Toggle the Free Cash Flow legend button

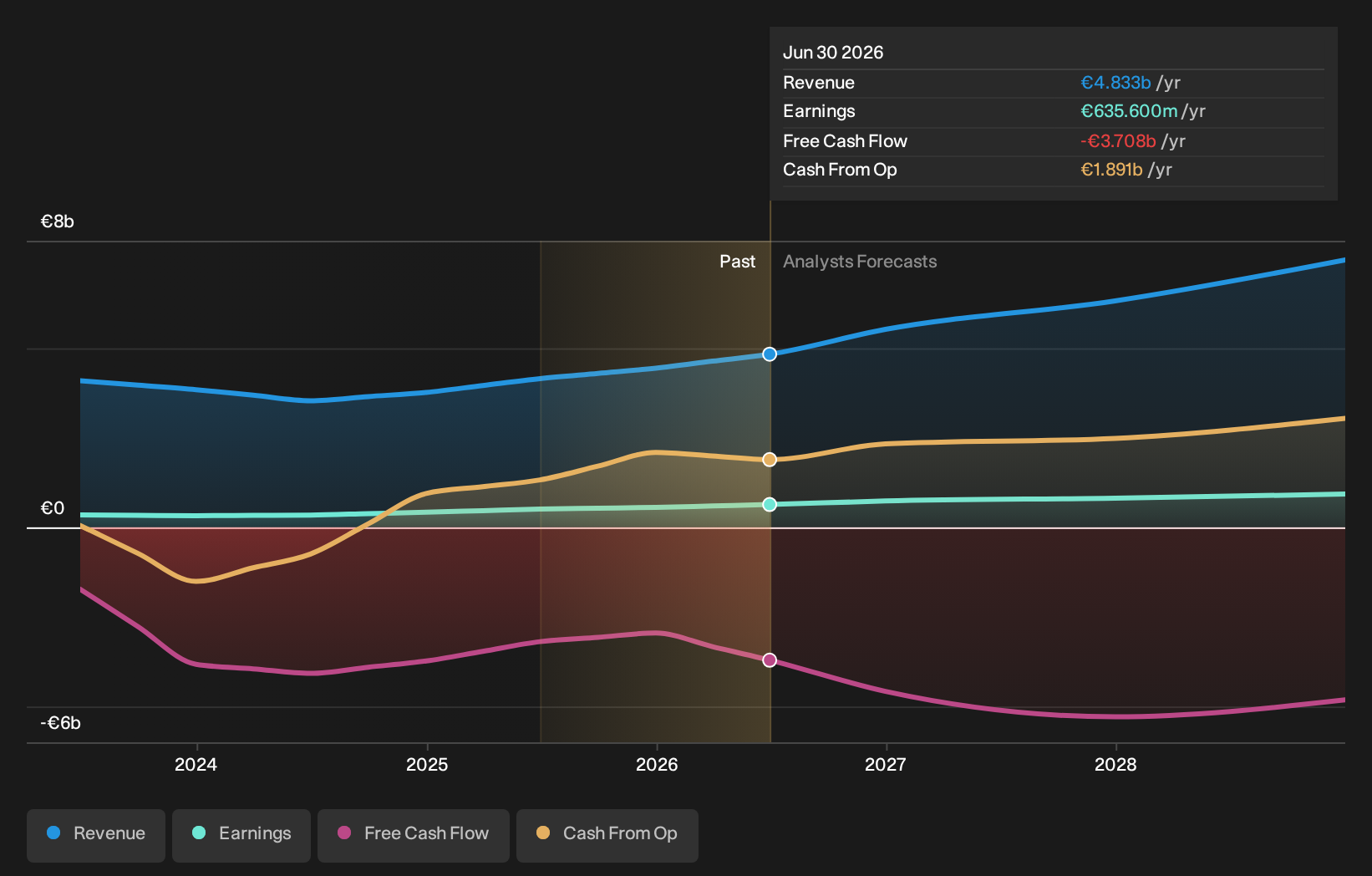coord(414,835)
